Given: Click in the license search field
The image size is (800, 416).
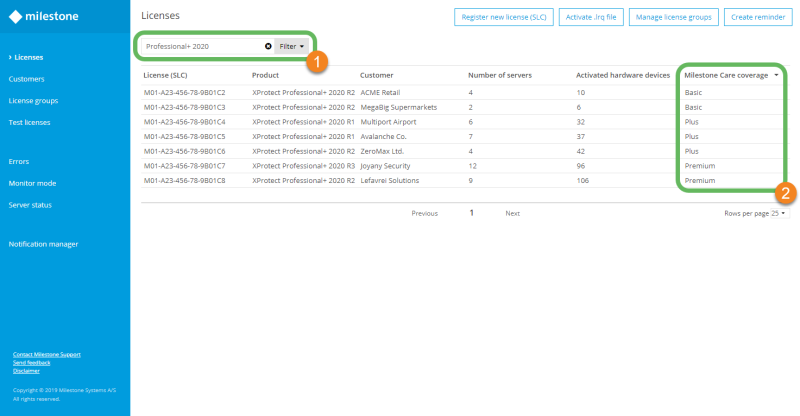Looking at the screenshot, I should 200,46.
